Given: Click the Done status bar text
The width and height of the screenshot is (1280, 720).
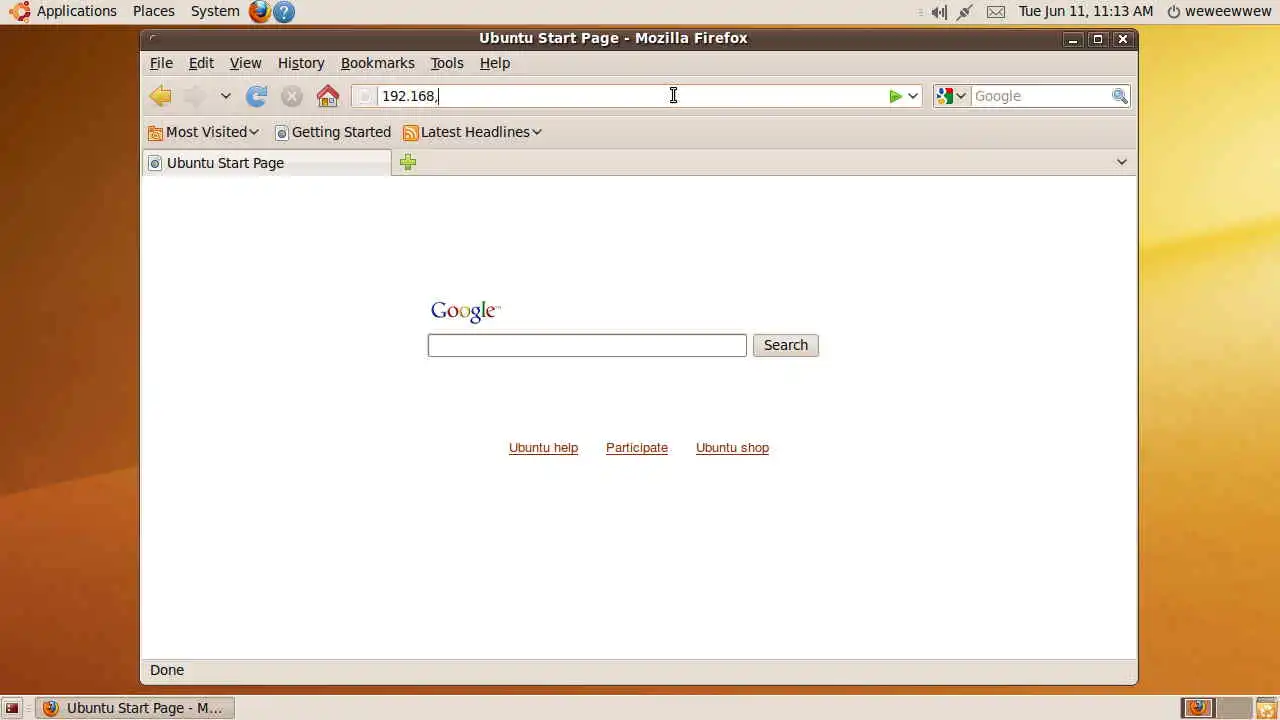Looking at the screenshot, I should pyautogui.click(x=167, y=670).
